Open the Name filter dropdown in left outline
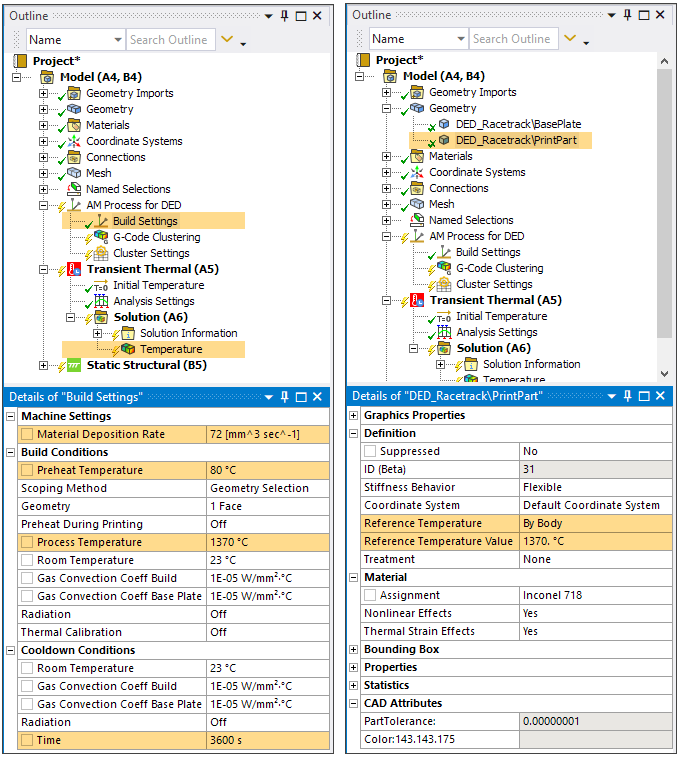This screenshot has height=757, width=684. tap(116, 40)
